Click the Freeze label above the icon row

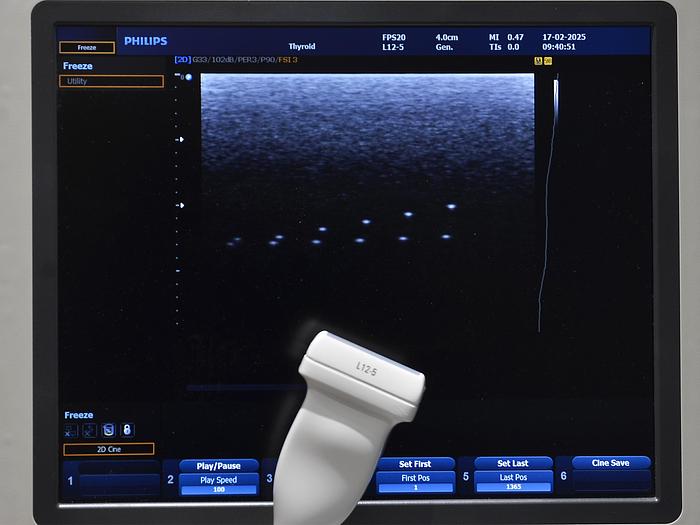point(79,415)
